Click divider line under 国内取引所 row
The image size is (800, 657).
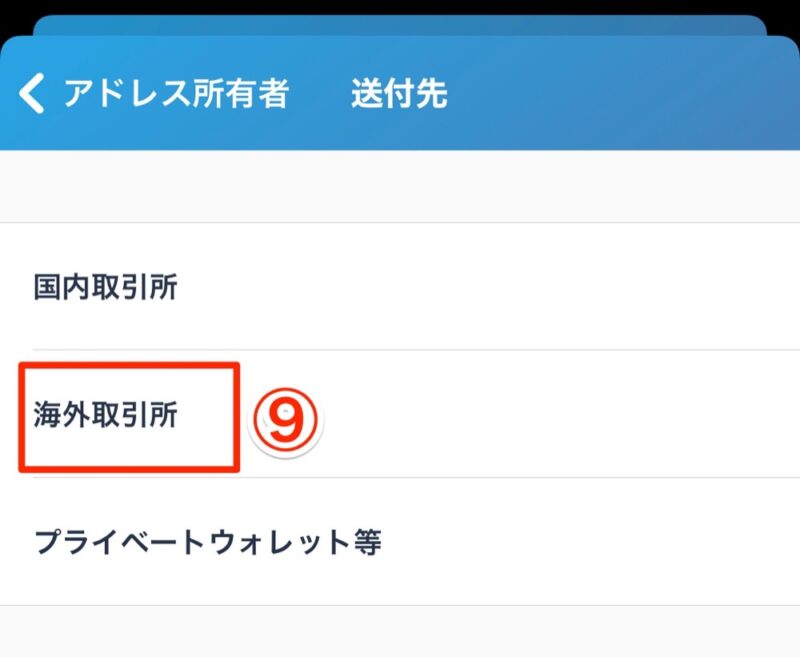pos(416,350)
